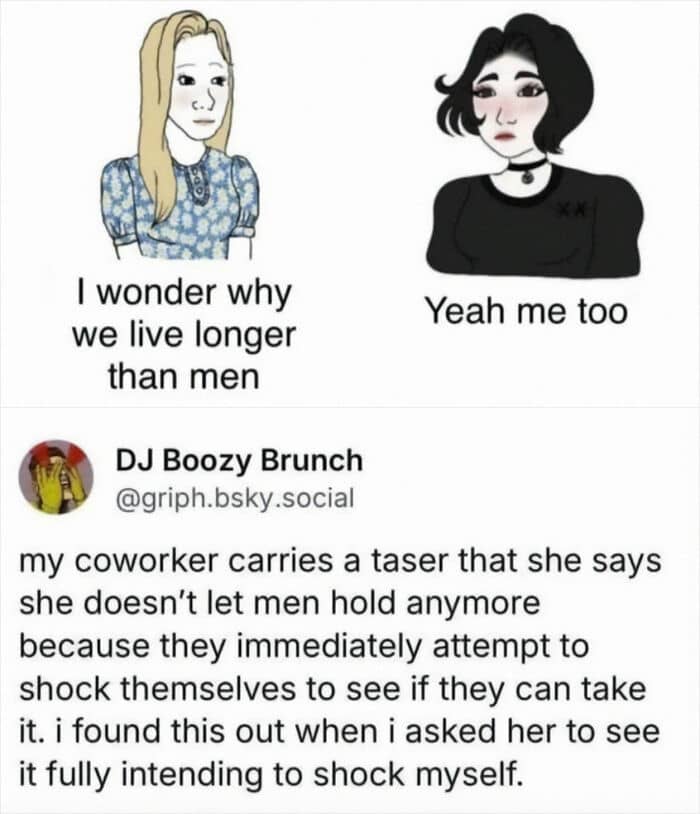Click the 'I wonder why' caption line
The image size is (700, 814).
click(184, 294)
